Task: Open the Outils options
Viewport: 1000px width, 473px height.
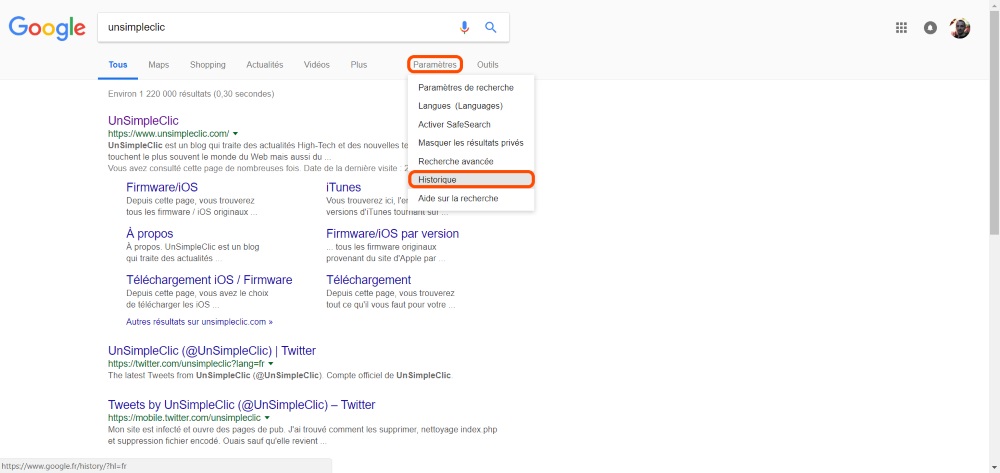Action: [488, 65]
